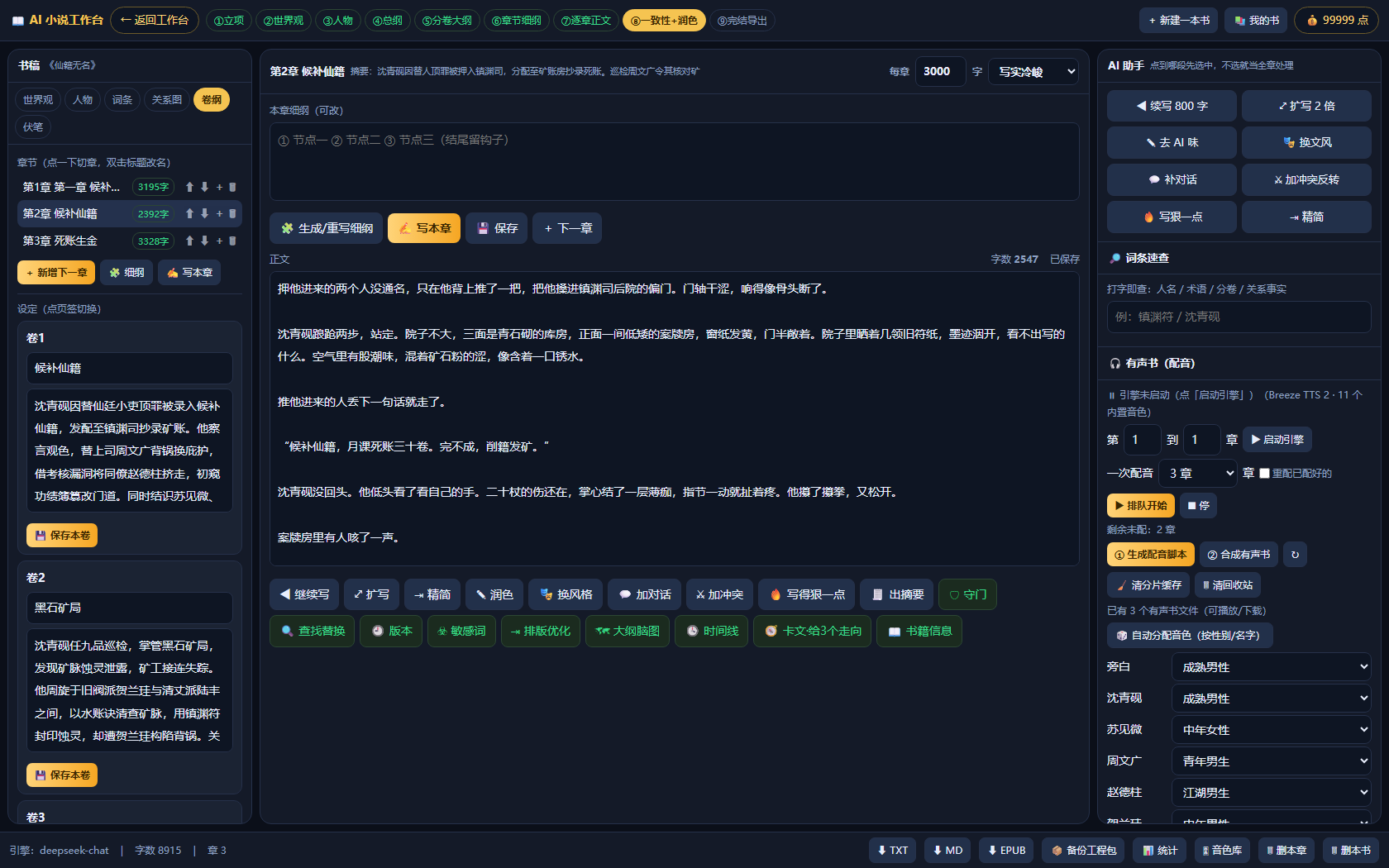
Task: Open the 沈青砚 voice dropdown
Action: pyautogui.click(x=1271, y=699)
